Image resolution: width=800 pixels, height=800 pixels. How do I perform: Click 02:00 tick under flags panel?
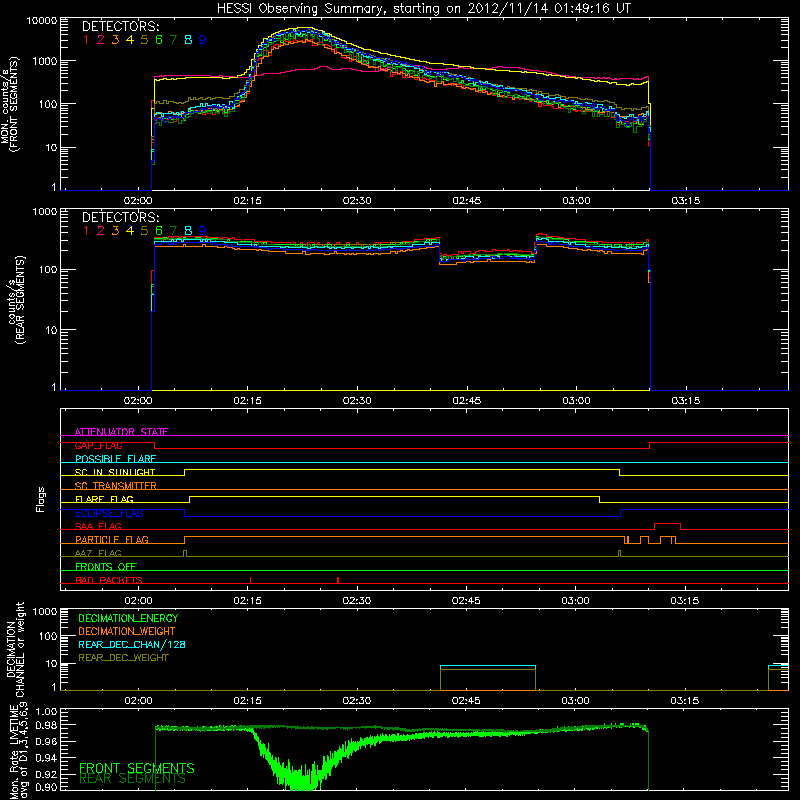point(138,601)
